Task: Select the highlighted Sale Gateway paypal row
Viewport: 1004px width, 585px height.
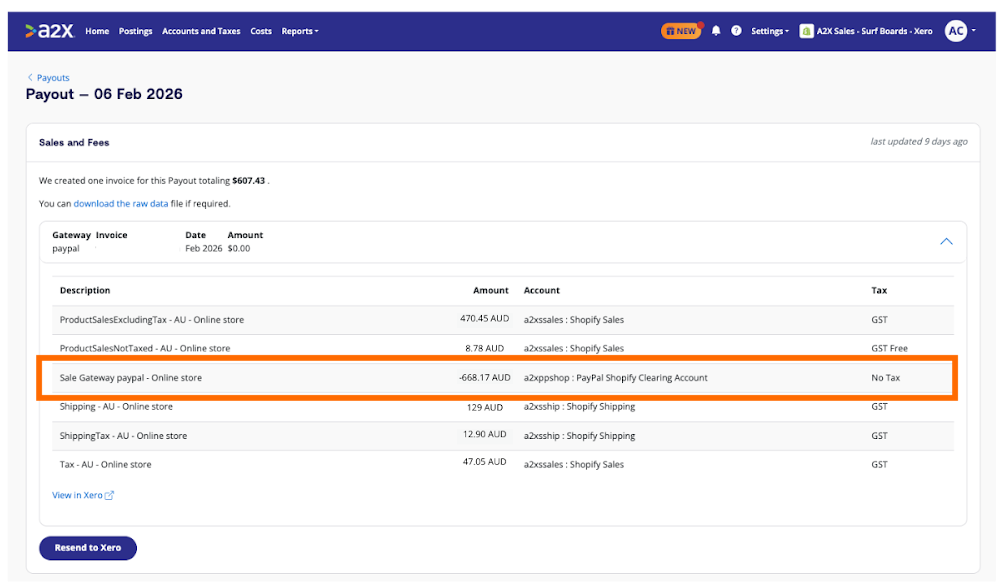Action: (502, 378)
